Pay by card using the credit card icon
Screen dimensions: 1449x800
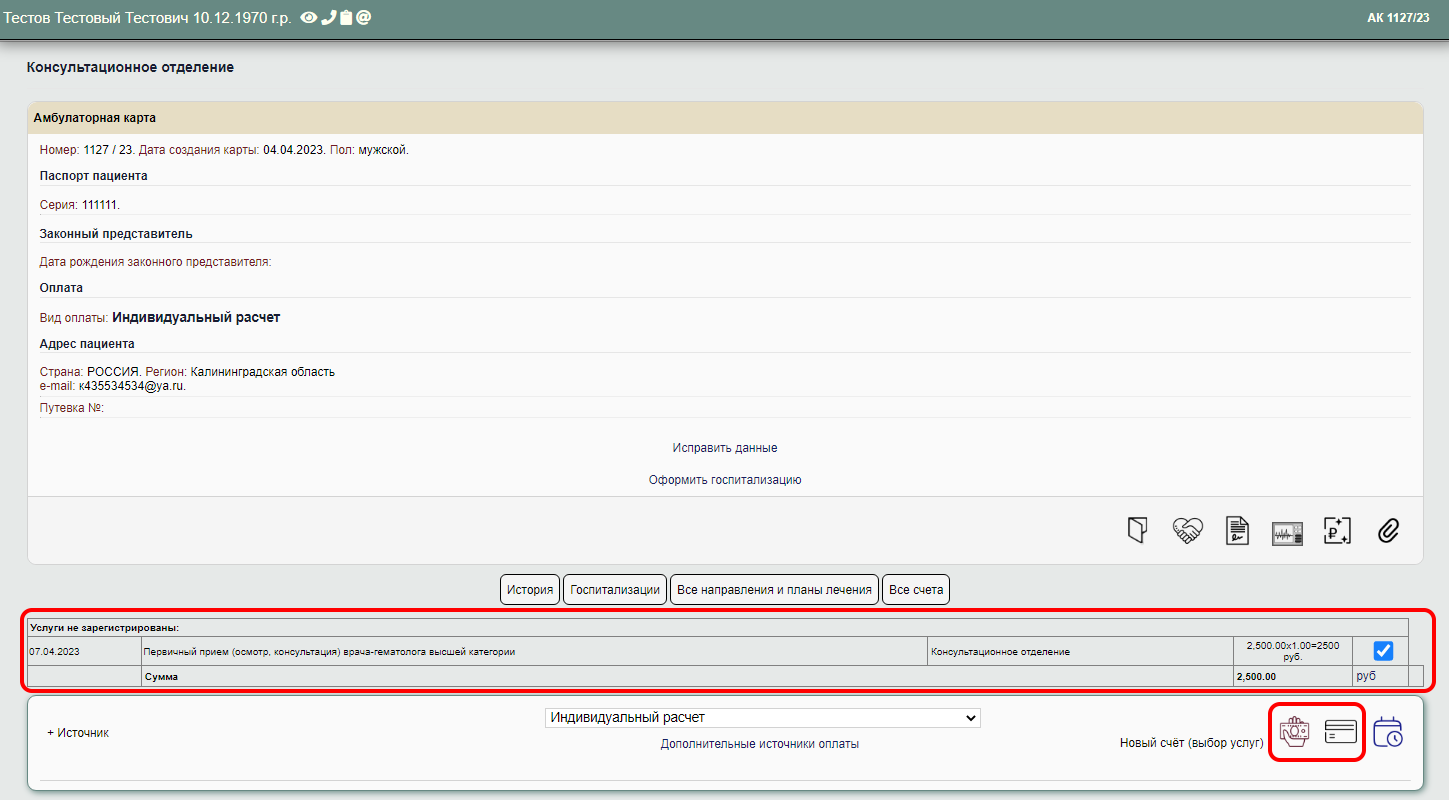click(1340, 732)
